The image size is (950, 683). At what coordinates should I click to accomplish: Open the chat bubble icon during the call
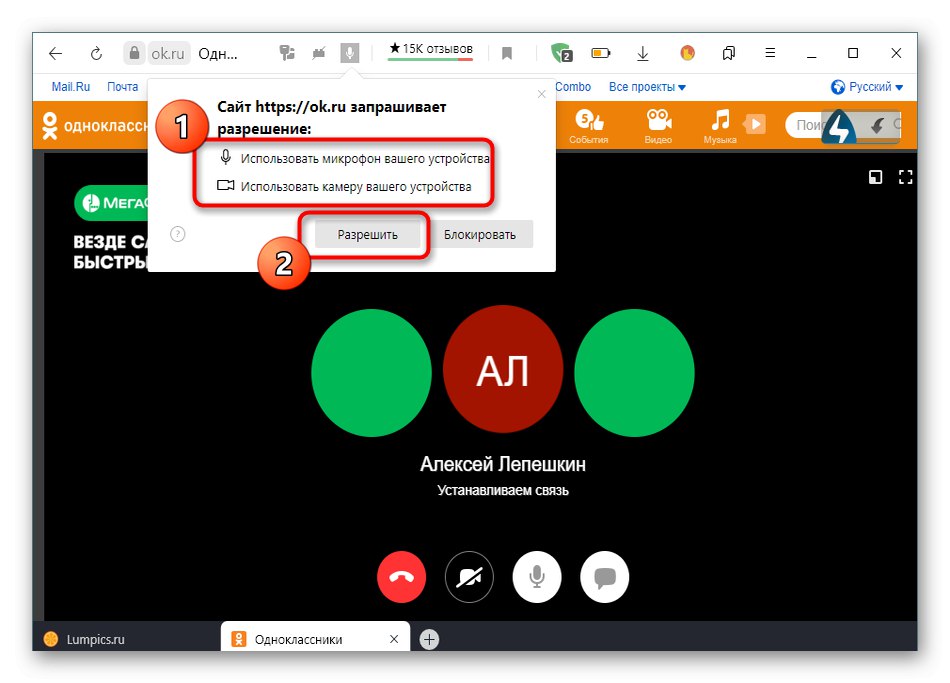click(604, 577)
